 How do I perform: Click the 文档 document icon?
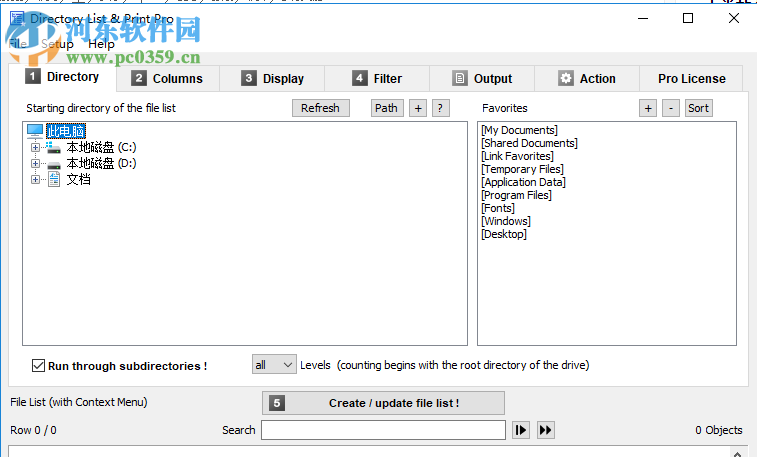click(x=54, y=180)
